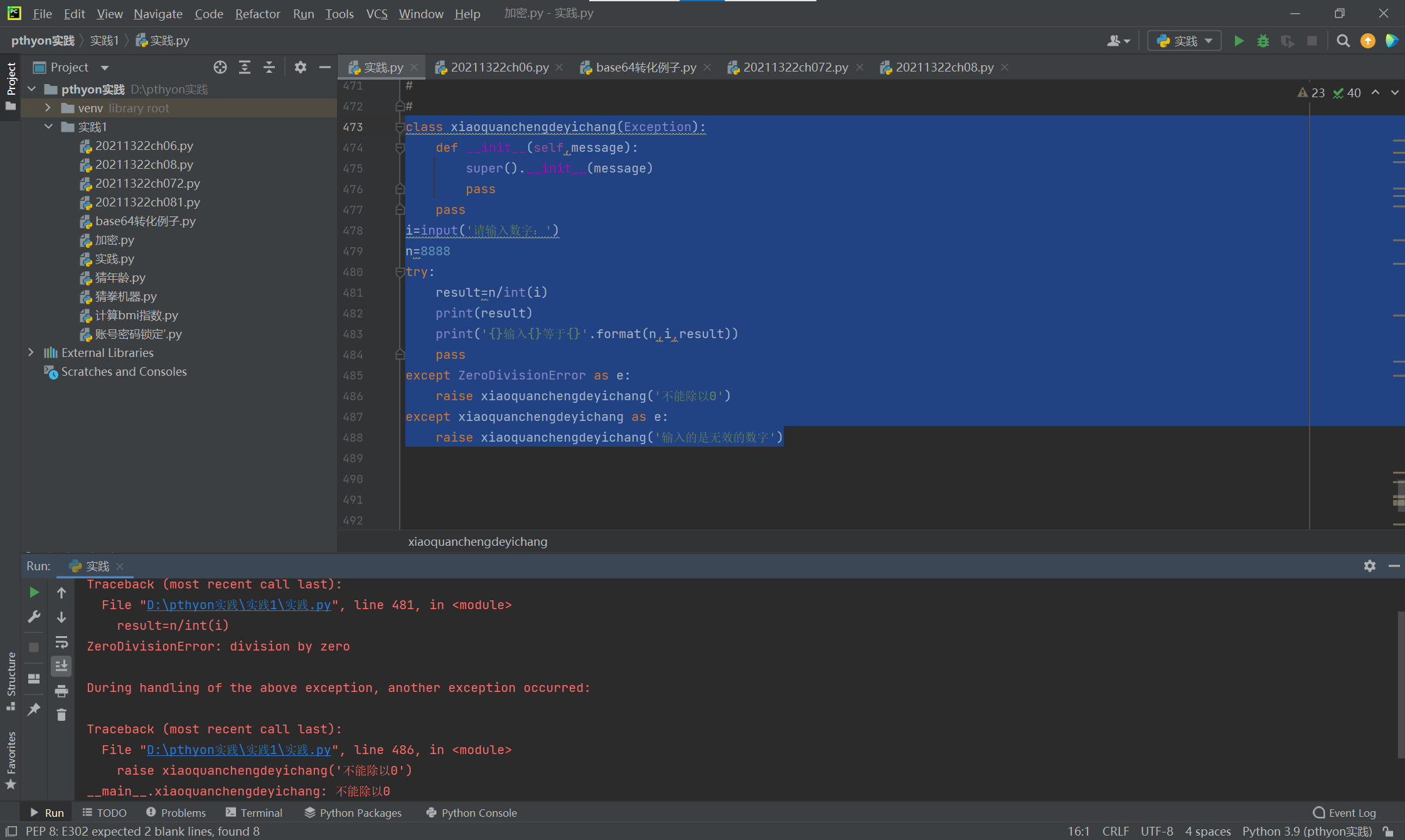Open the 实践 run configuration dropdown
The width and height of the screenshot is (1405, 840).
click(x=1185, y=41)
